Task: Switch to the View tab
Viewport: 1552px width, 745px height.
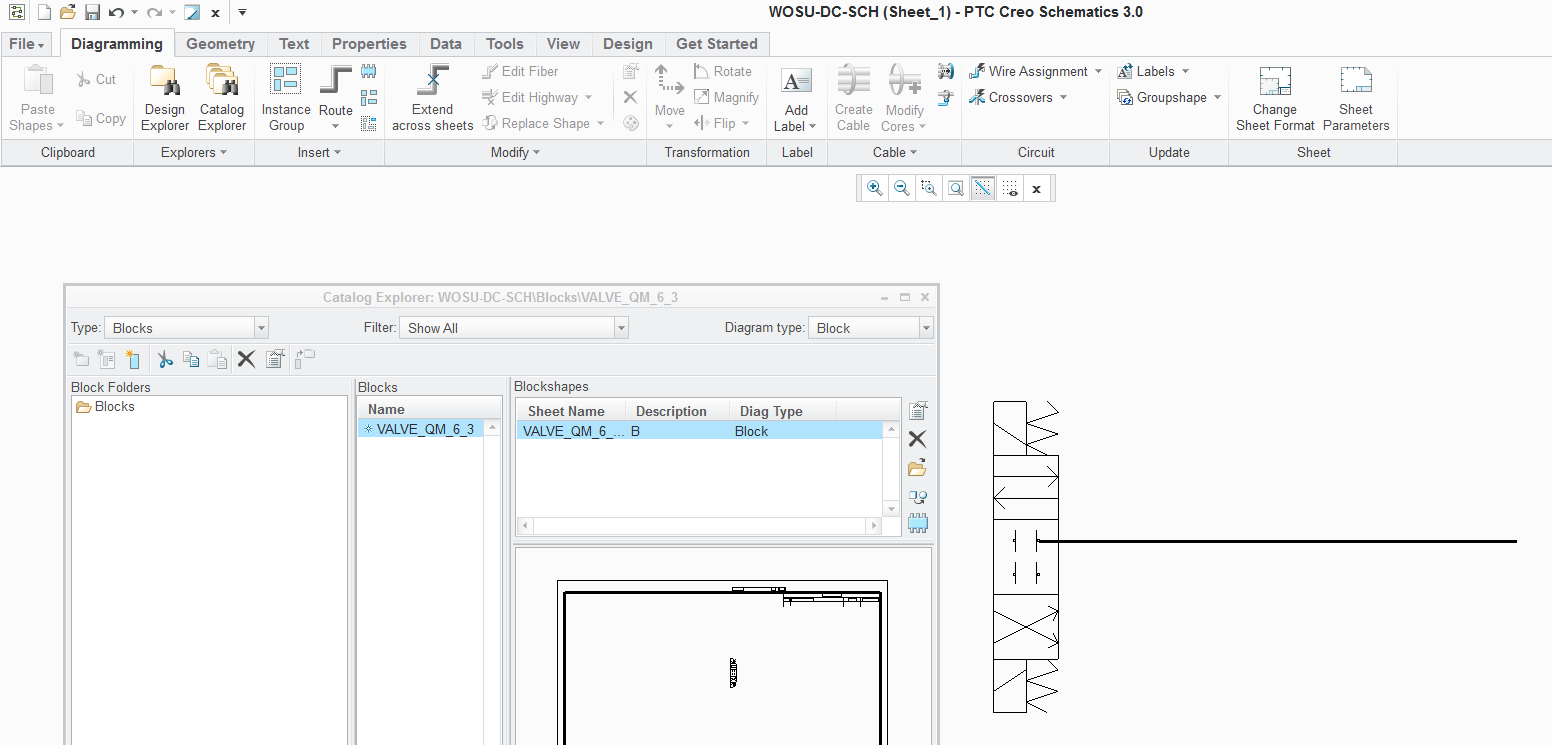Action: (563, 44)
